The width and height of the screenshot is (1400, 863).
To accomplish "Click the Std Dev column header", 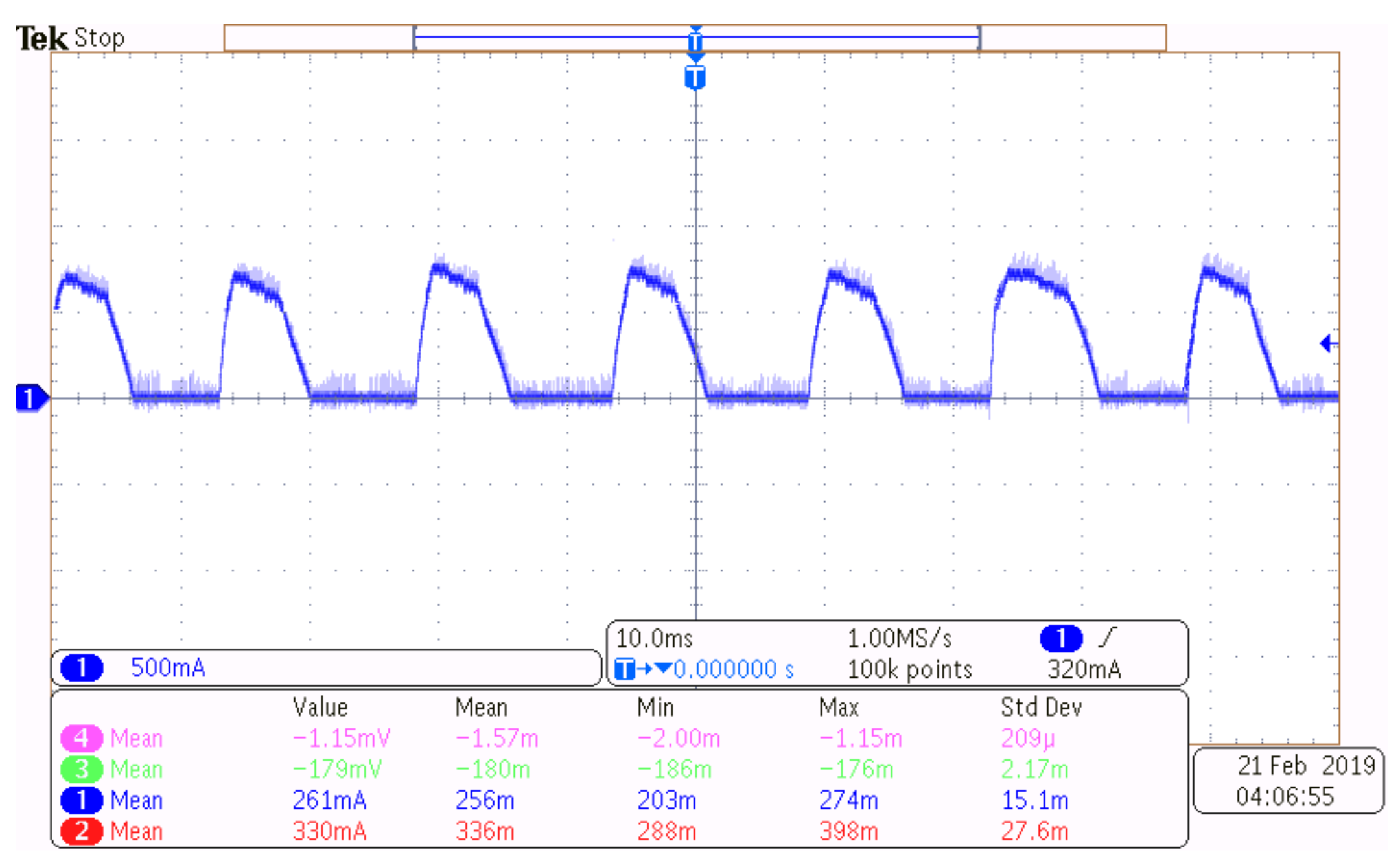I will pos(1041,707).
